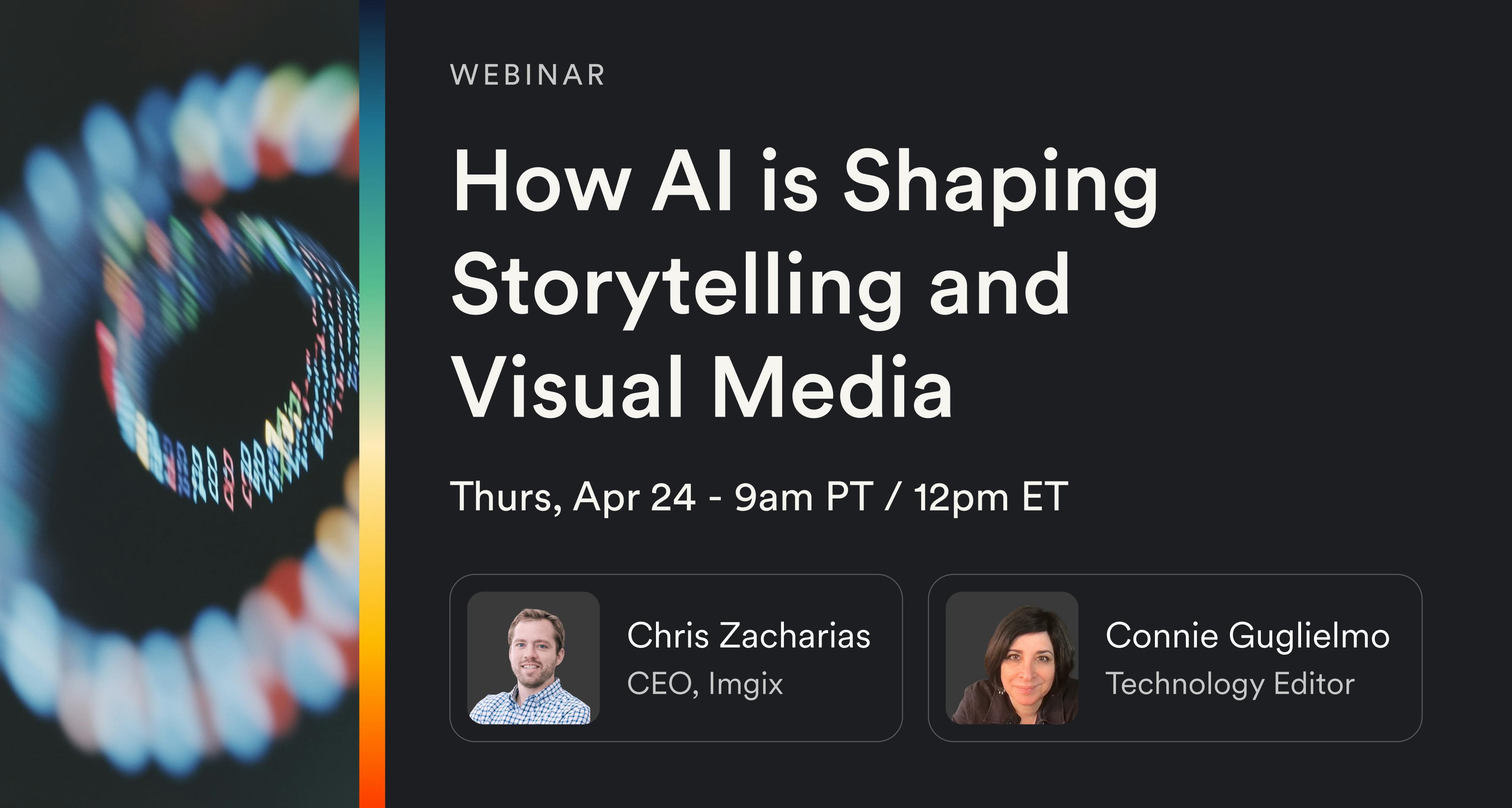The image size is (1512, 808).
Task: Click Connie Guglielmo's headshot photo
Action: [1011, 658]
